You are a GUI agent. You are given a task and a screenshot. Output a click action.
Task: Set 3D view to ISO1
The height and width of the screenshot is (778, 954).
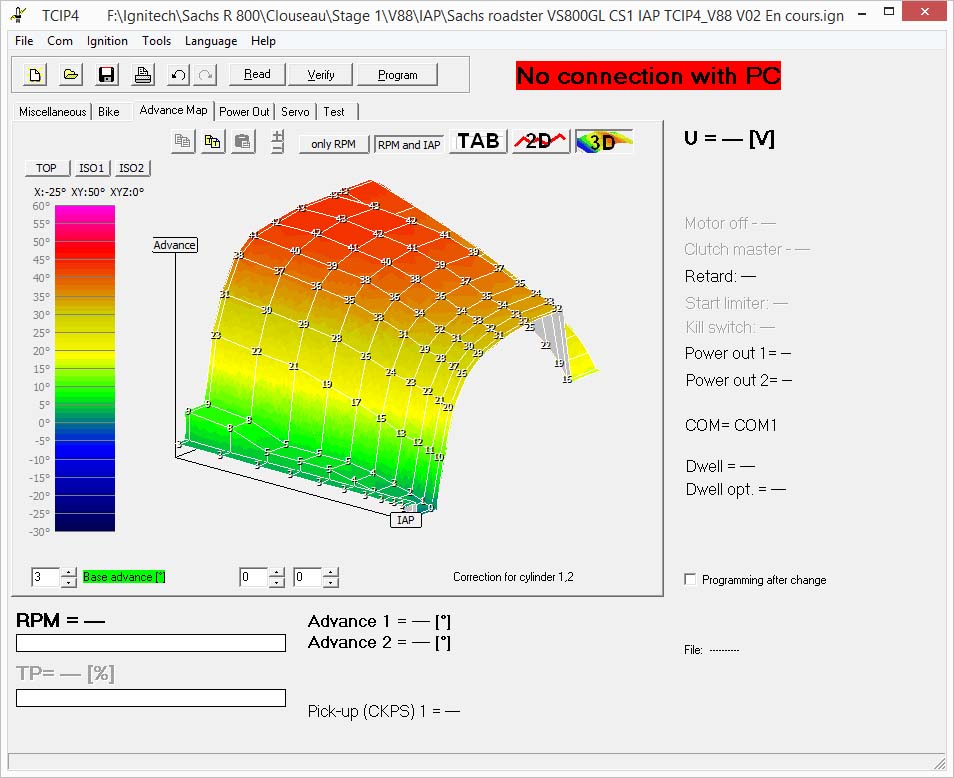tap(91, 168)
